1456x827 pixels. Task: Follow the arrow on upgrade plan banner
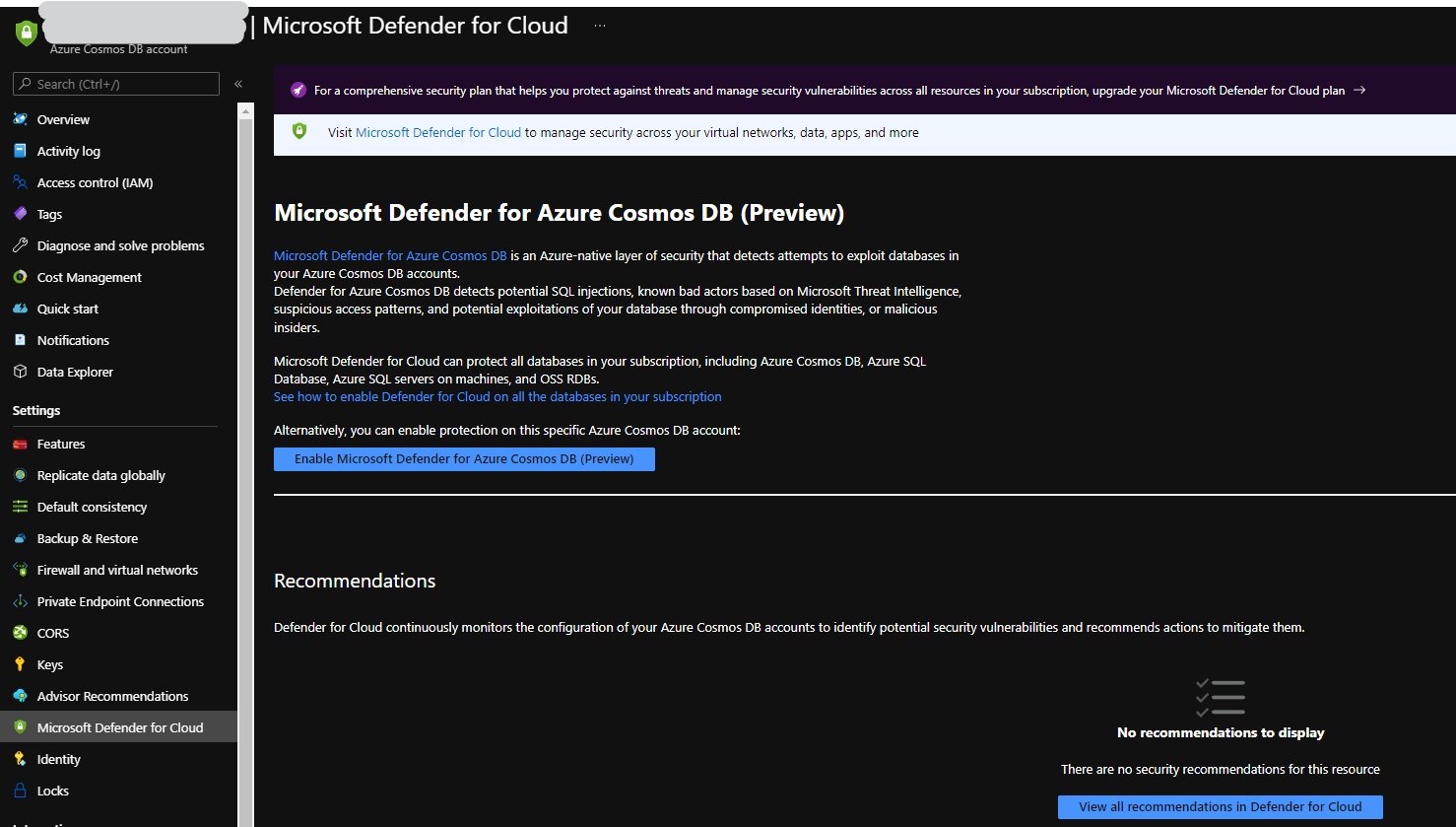point(1359,90)
